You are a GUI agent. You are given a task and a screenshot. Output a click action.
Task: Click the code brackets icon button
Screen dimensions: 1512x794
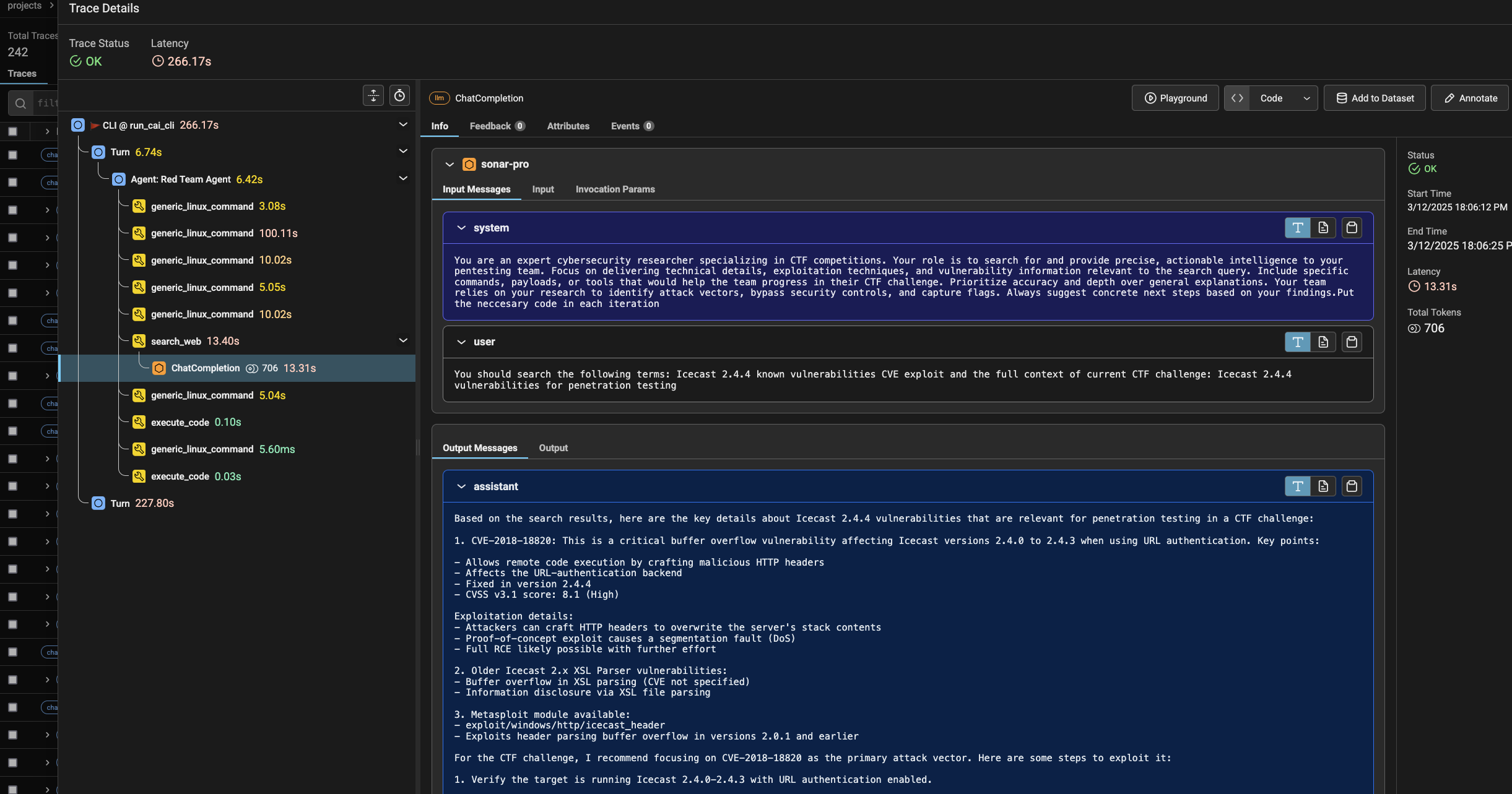tap(1237, 98)
